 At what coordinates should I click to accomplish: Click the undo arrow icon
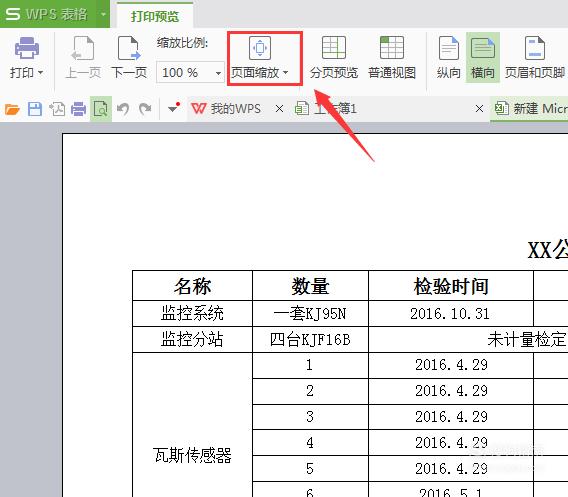click(x=123, y=109)
